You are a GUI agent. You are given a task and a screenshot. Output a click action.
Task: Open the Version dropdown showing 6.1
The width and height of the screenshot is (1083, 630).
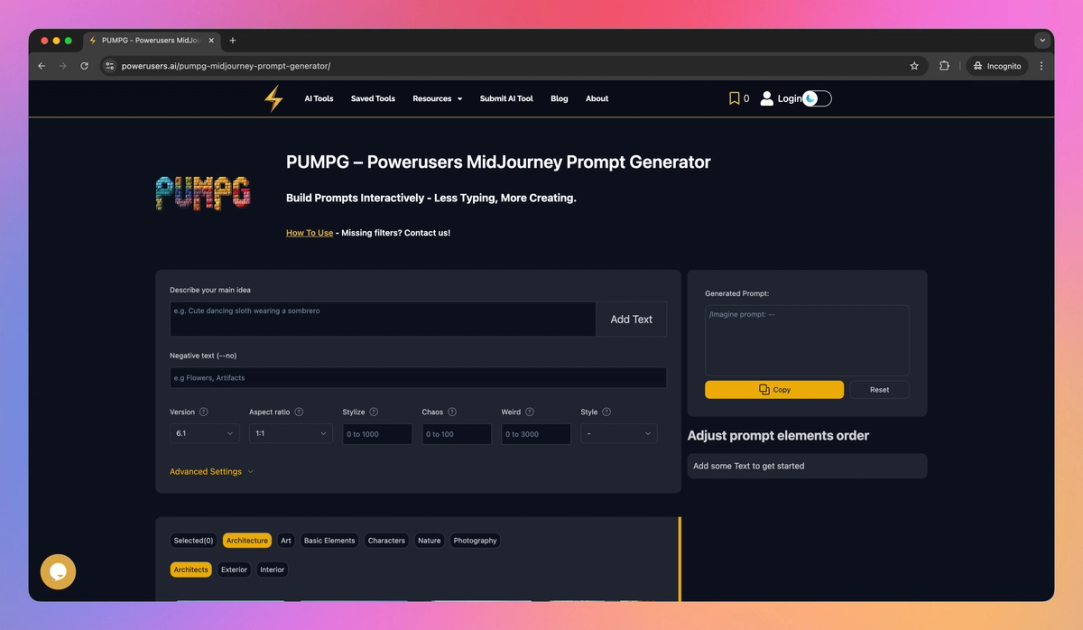click(x=203, y=433)
